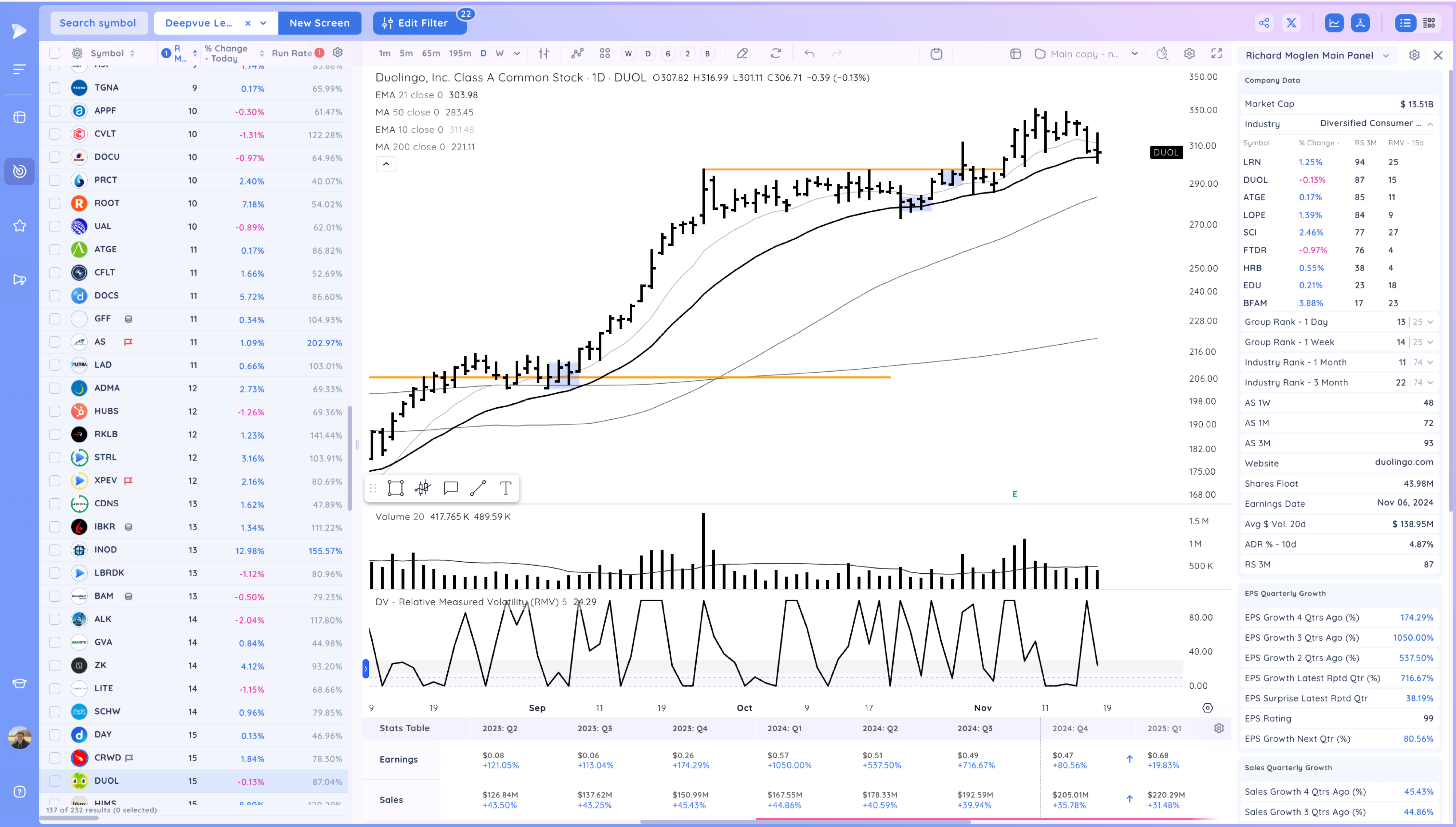
Task: Expand the timeframe dropdown next to W
Action: (x=517, y=54)
